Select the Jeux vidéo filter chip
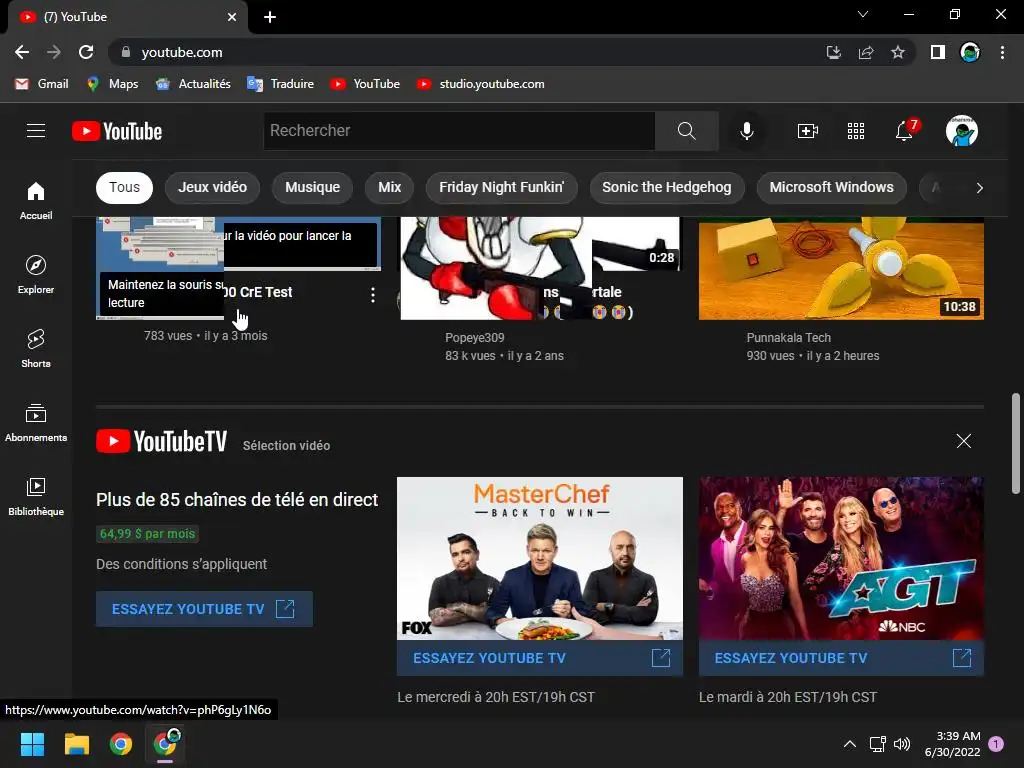Viewport: 1024px width, 768px height. pos(212,187)
